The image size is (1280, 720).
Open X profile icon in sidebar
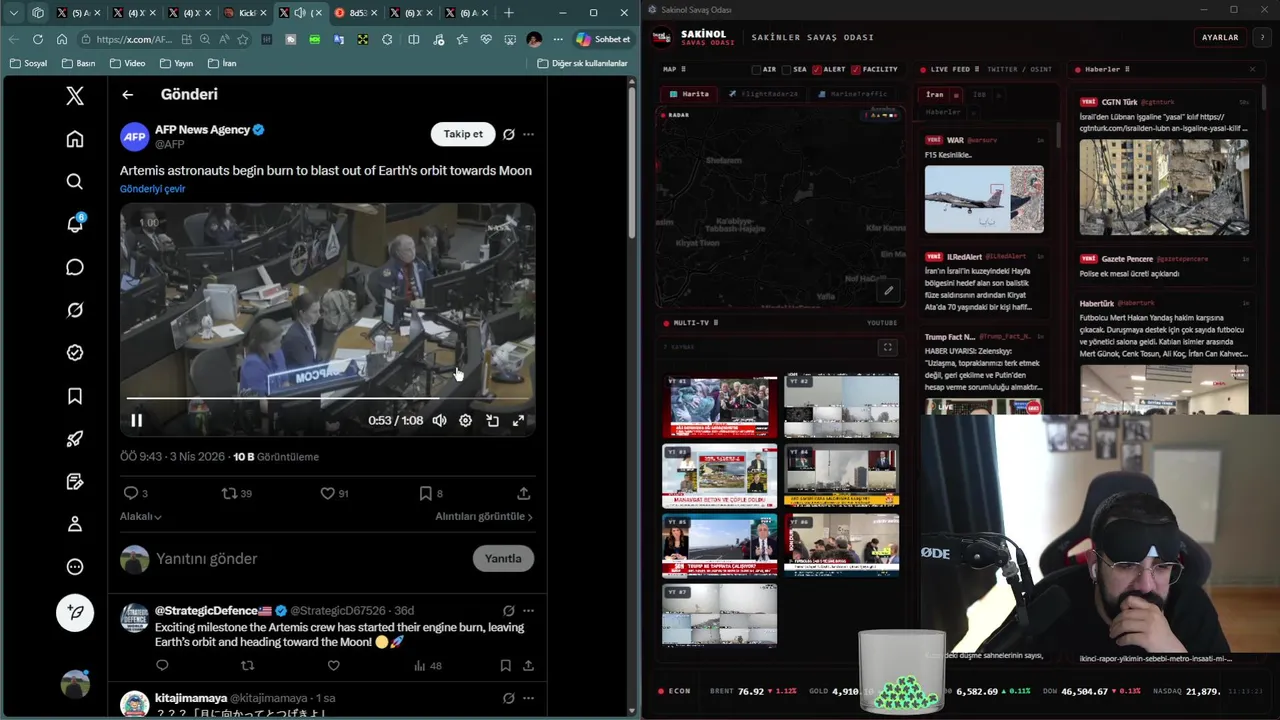tap(75, 524)
